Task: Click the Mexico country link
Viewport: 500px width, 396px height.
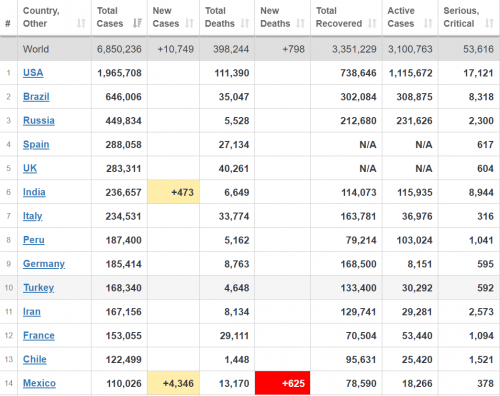Action: (x=39, y=383)
